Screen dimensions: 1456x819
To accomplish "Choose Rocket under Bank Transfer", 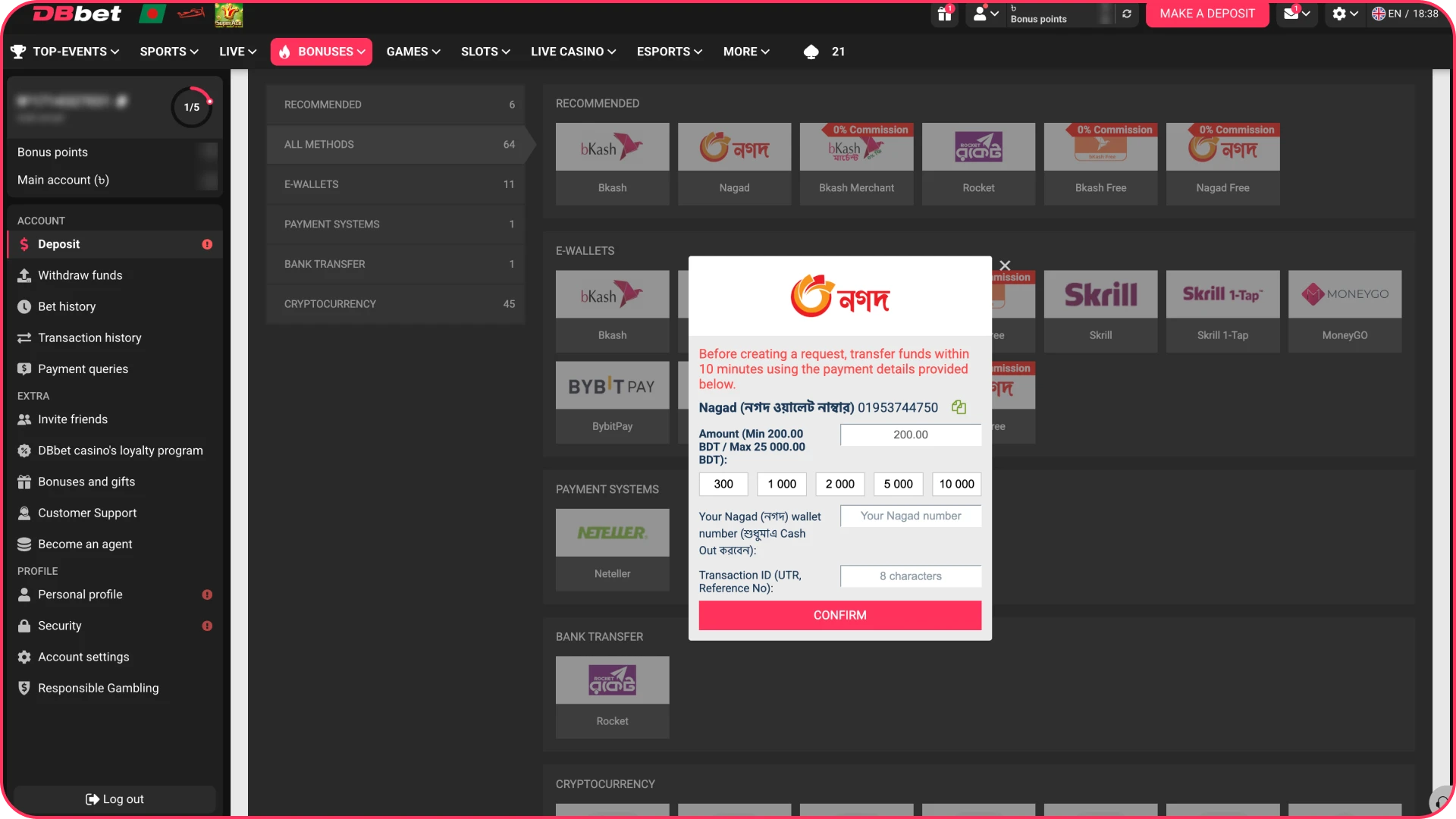I will pyautogui.click(x=612, y=697).
